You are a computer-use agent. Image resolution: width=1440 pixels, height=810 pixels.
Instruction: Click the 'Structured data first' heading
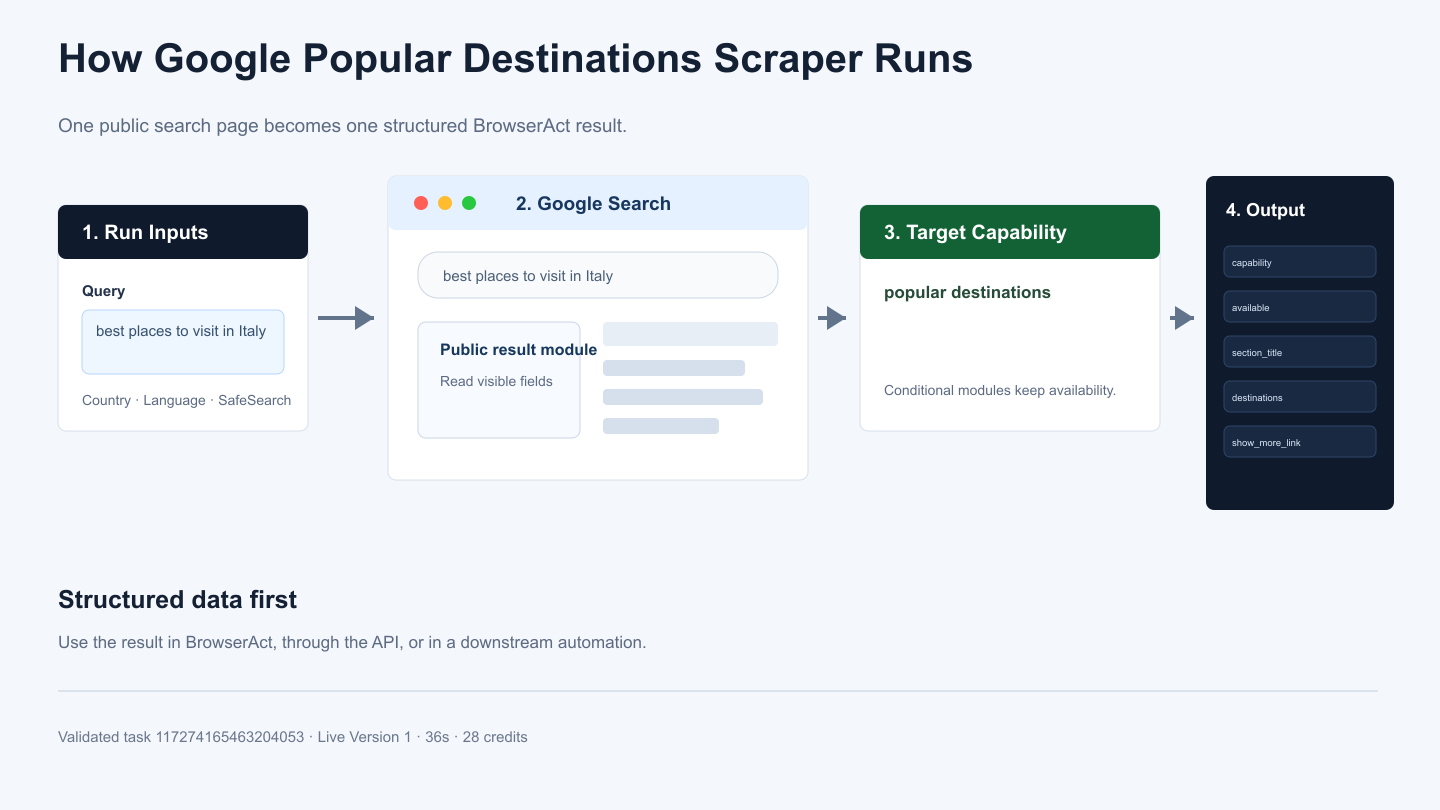[x=178, y=600]
